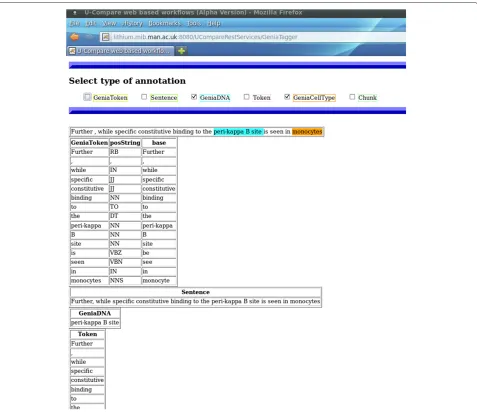Screen dimensions: 477x415
Task: Uncheck the GeniaCellType checkbox
Action: (287, 97)
